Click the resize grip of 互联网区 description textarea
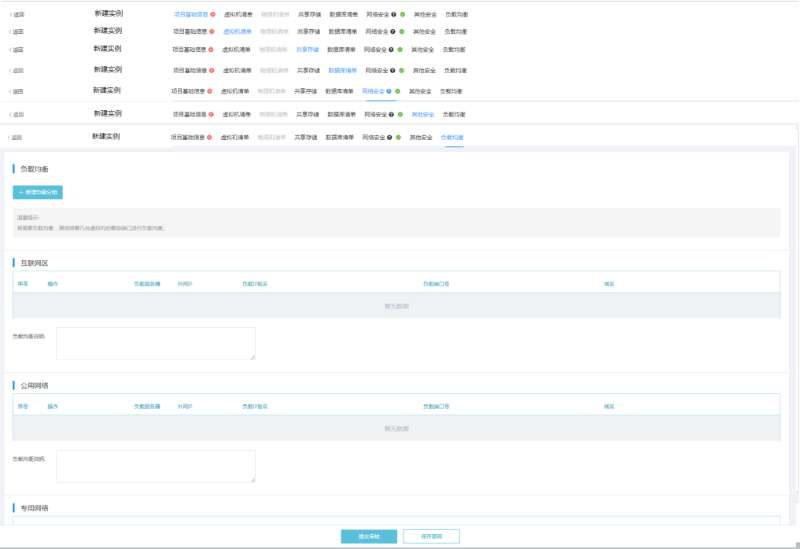800x549 pixels. click(x=252, y=356)
